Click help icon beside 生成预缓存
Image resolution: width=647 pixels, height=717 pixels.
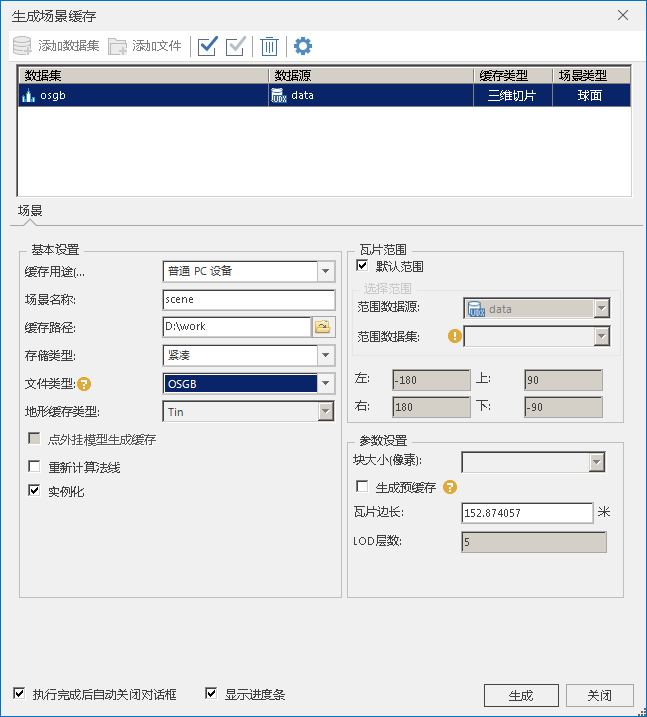(450, 487)
